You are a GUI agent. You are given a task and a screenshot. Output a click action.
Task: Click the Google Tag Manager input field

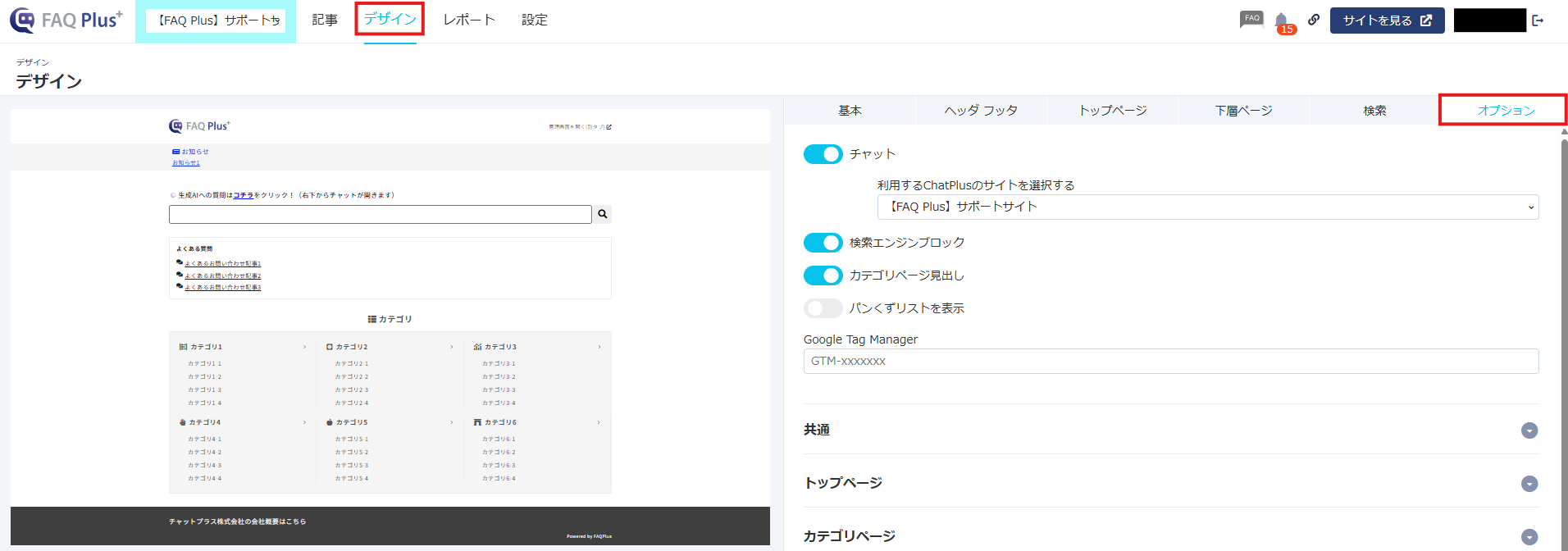pos(1171,361)
